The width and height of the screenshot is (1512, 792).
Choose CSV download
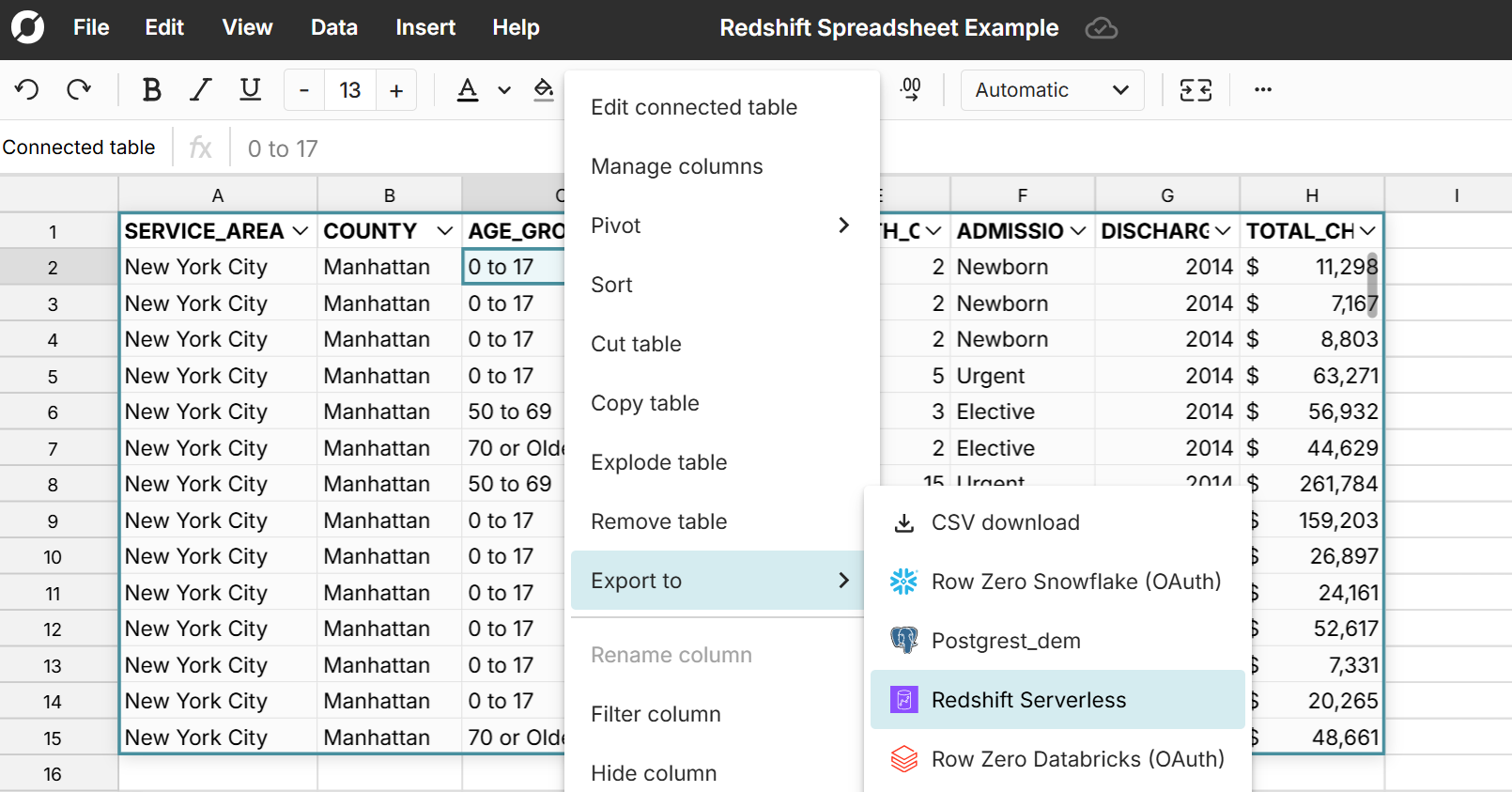pos(1005,522)
